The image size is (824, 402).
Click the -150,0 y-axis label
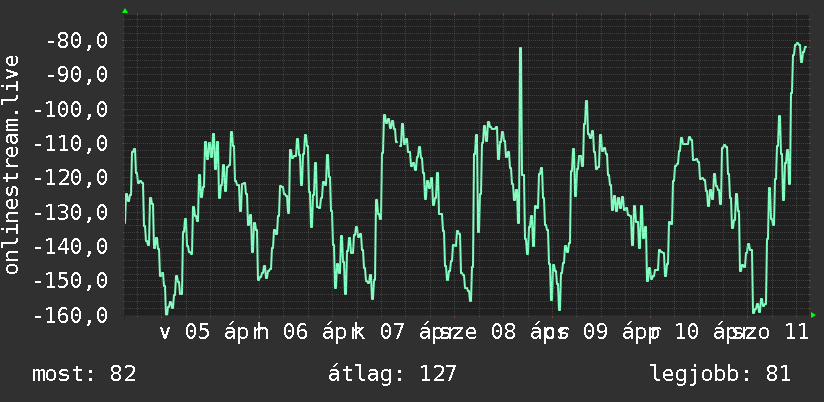[70, 281]
